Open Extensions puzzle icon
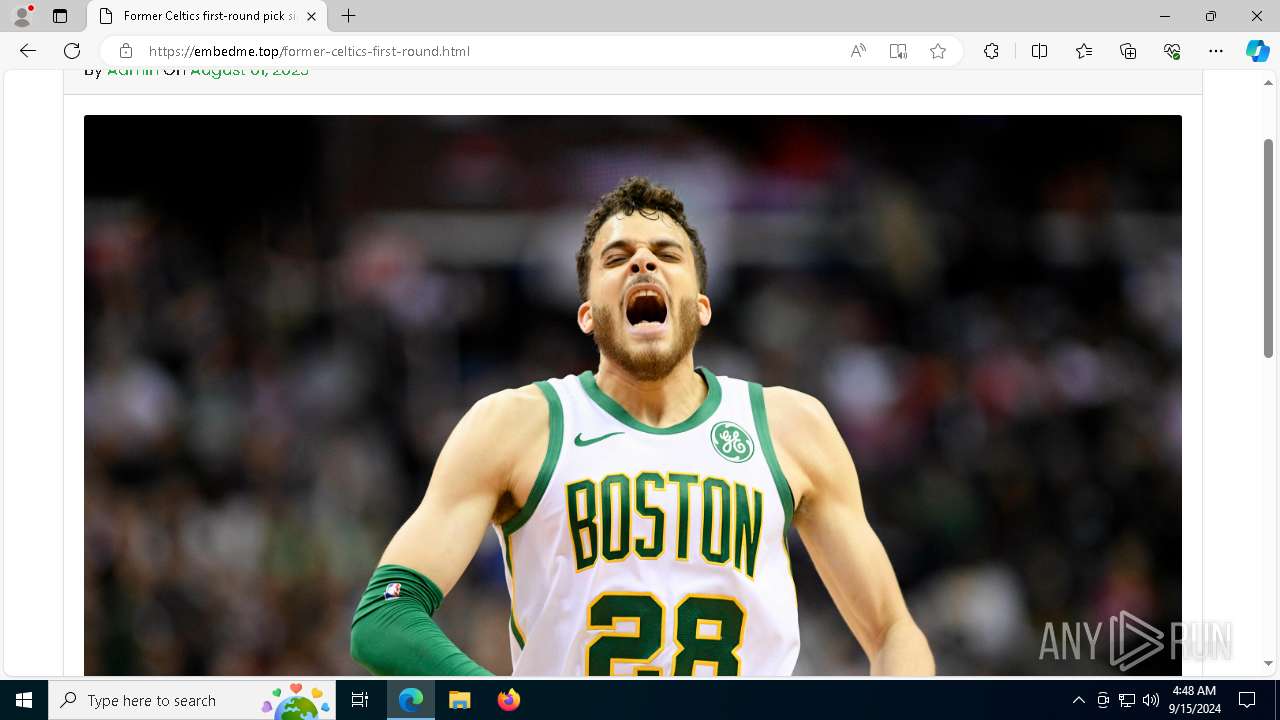 pos(991,51)
